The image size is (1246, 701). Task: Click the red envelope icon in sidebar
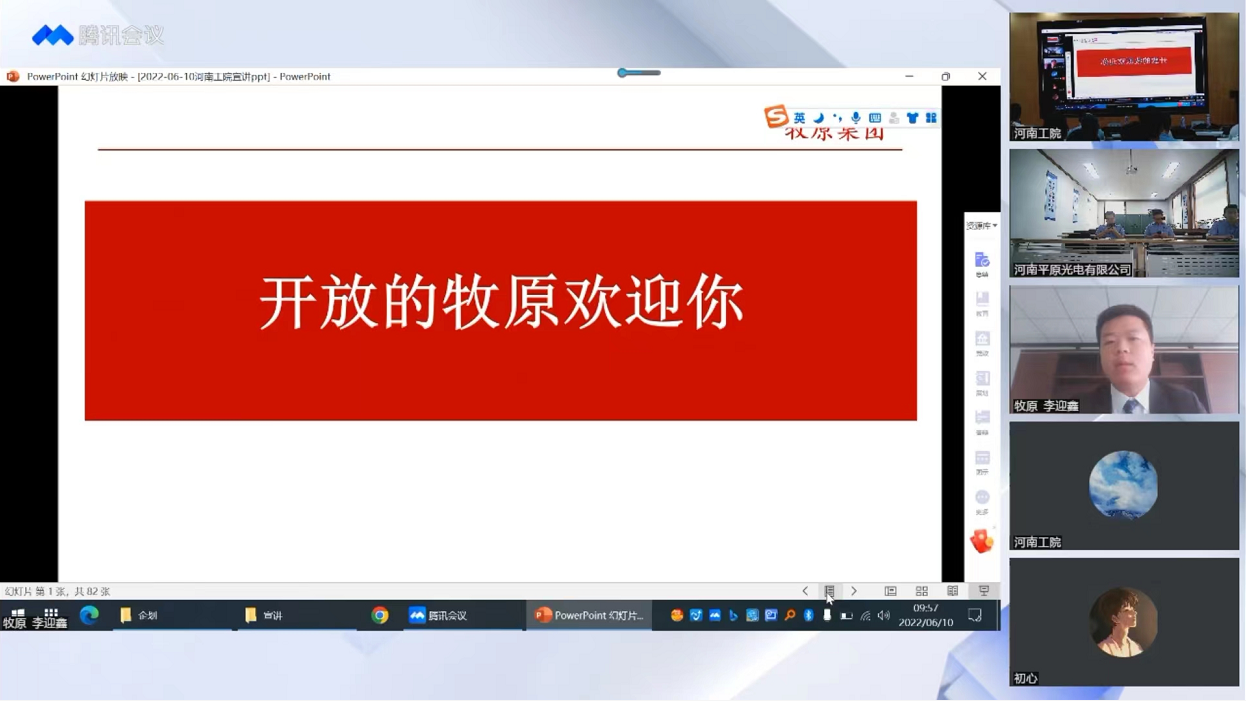(982, 541)
